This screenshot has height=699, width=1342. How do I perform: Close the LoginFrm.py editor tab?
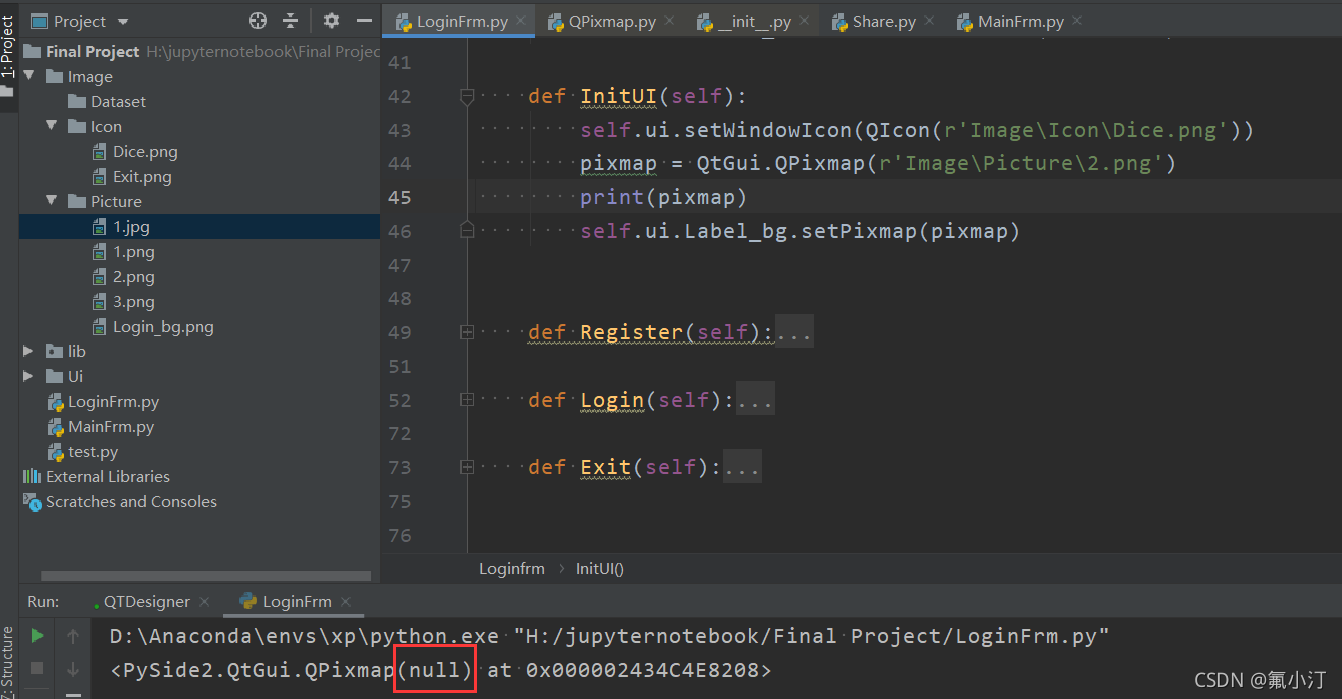coord(521,21)
